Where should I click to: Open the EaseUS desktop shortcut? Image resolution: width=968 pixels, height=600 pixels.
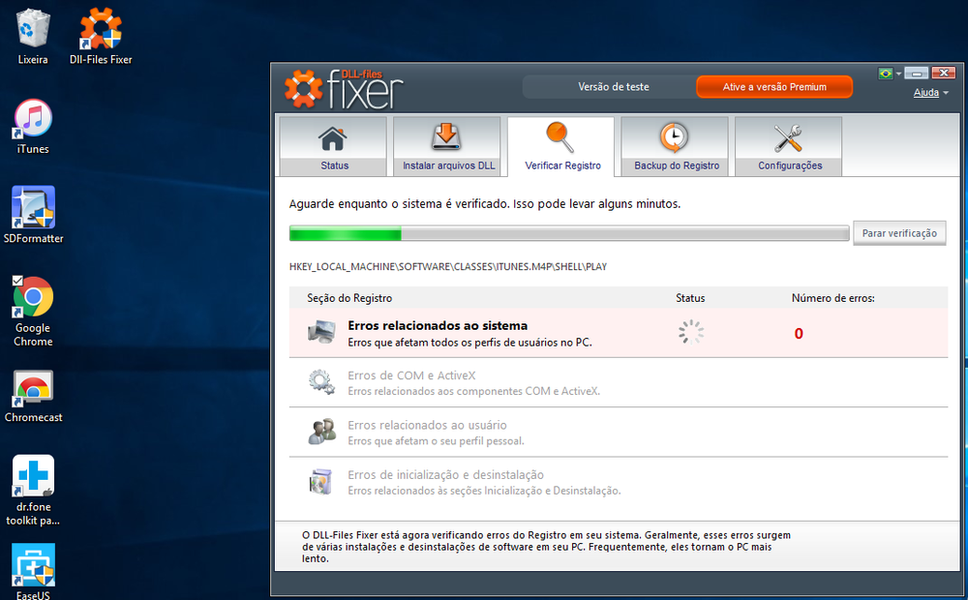click(33, 568)
